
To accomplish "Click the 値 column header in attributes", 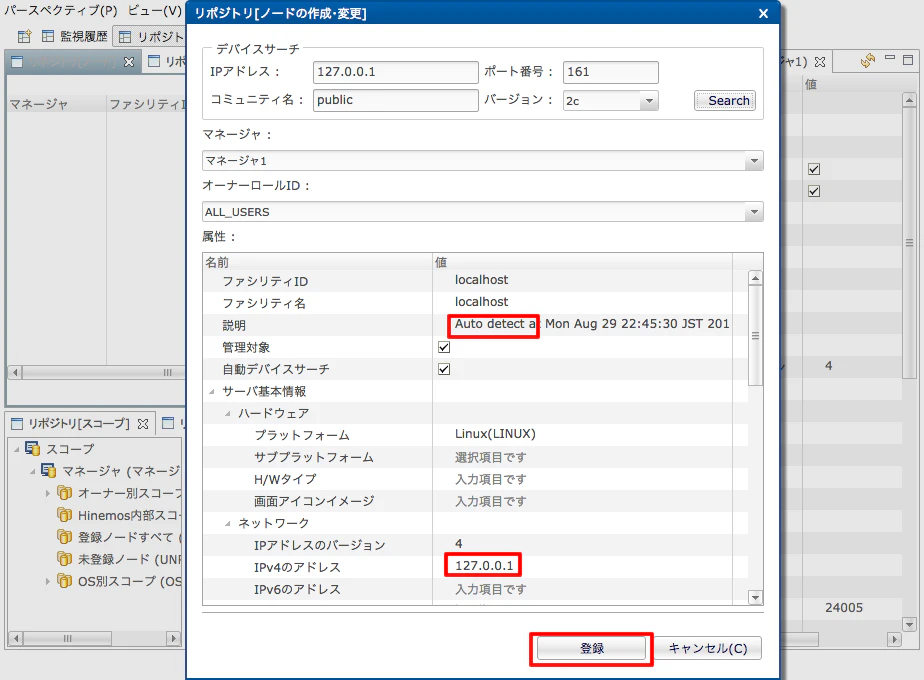I will [582, 262].
